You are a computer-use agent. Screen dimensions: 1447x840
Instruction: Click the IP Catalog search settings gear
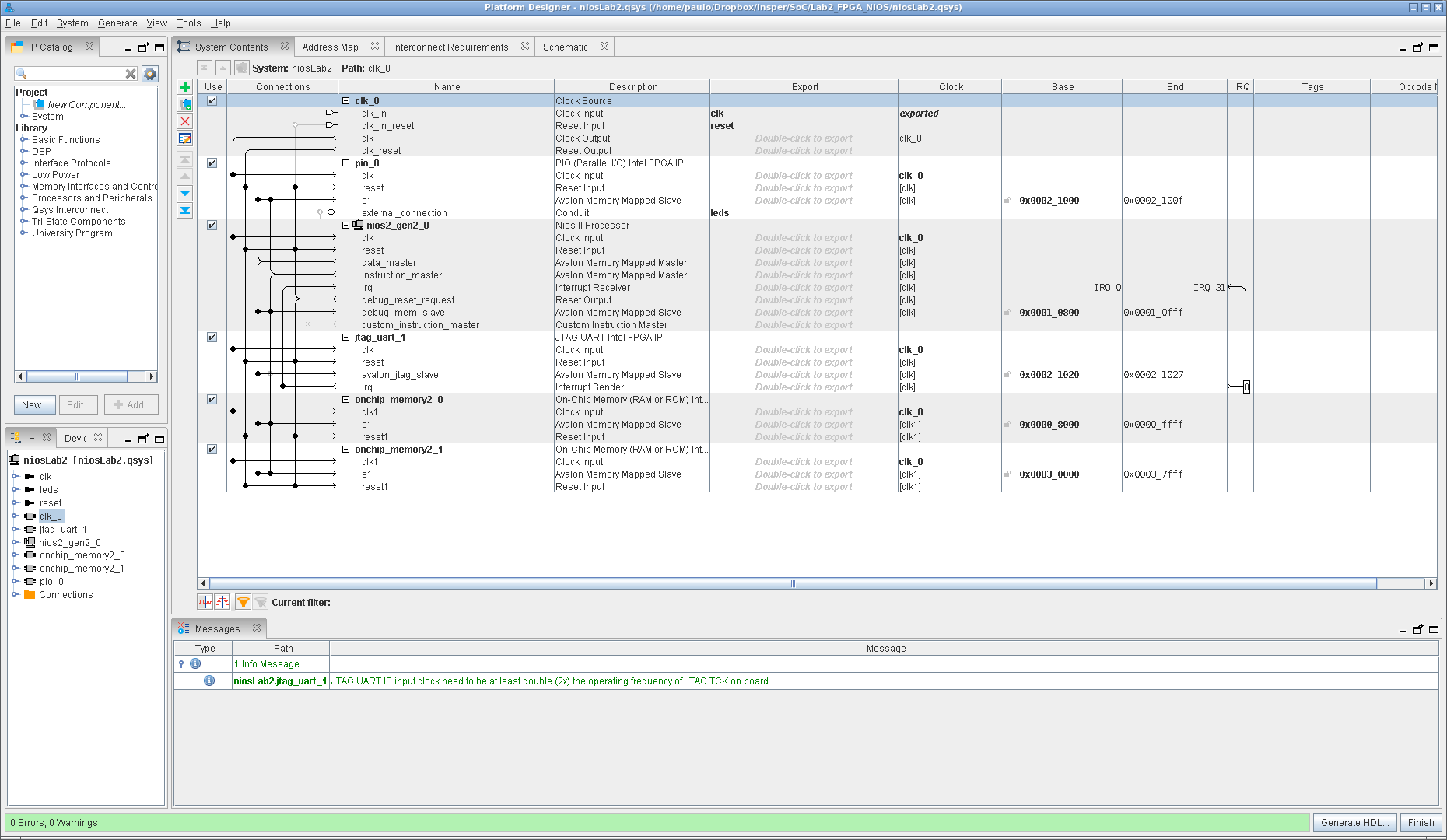[150, 74]
